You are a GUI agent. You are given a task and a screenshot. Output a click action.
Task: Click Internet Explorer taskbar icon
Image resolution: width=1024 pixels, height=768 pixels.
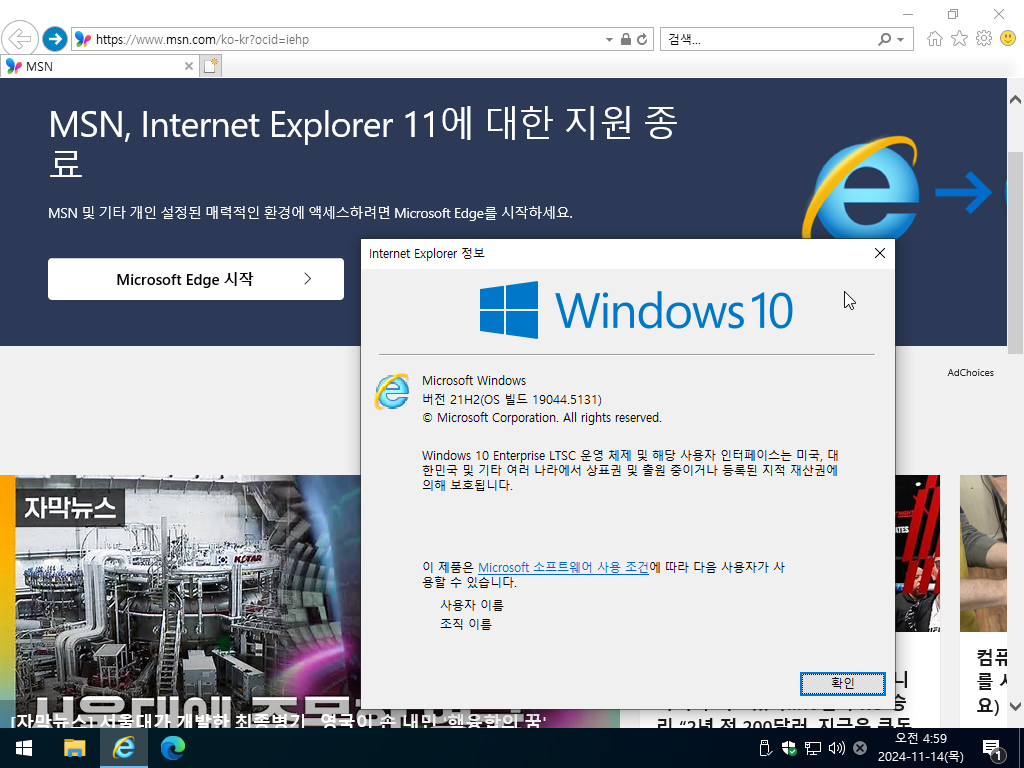[123, 748]
